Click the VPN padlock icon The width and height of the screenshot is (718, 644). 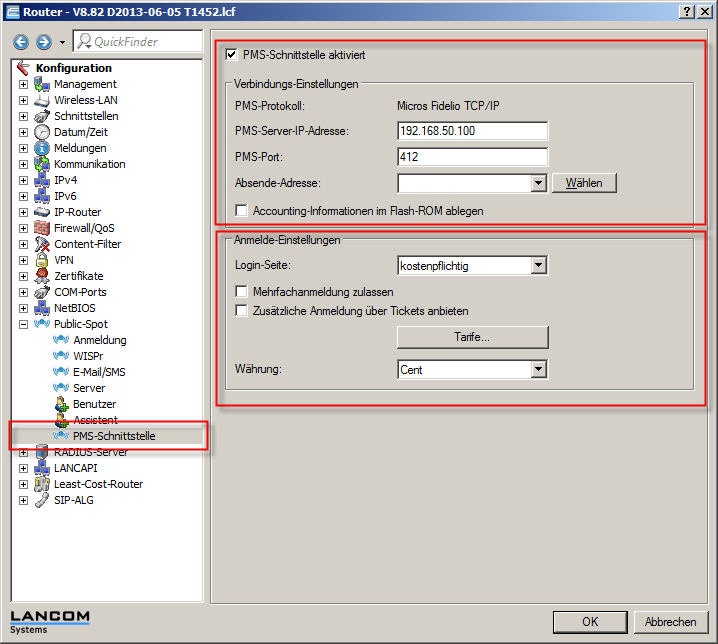pos(42,260)
